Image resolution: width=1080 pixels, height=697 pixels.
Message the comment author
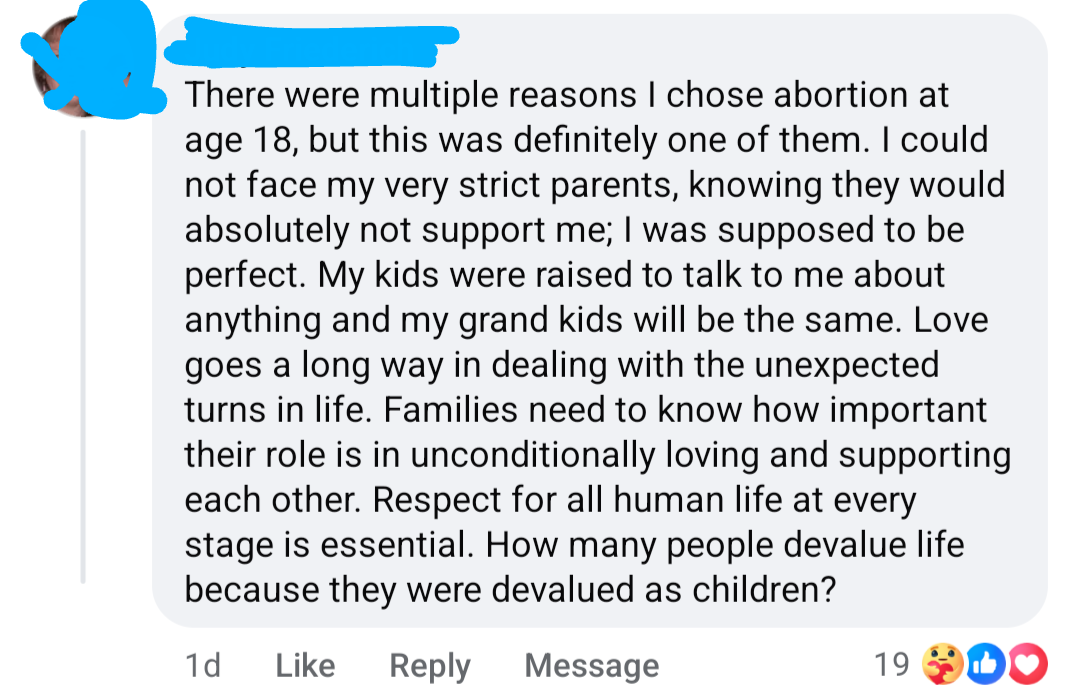tap(591, 665)
